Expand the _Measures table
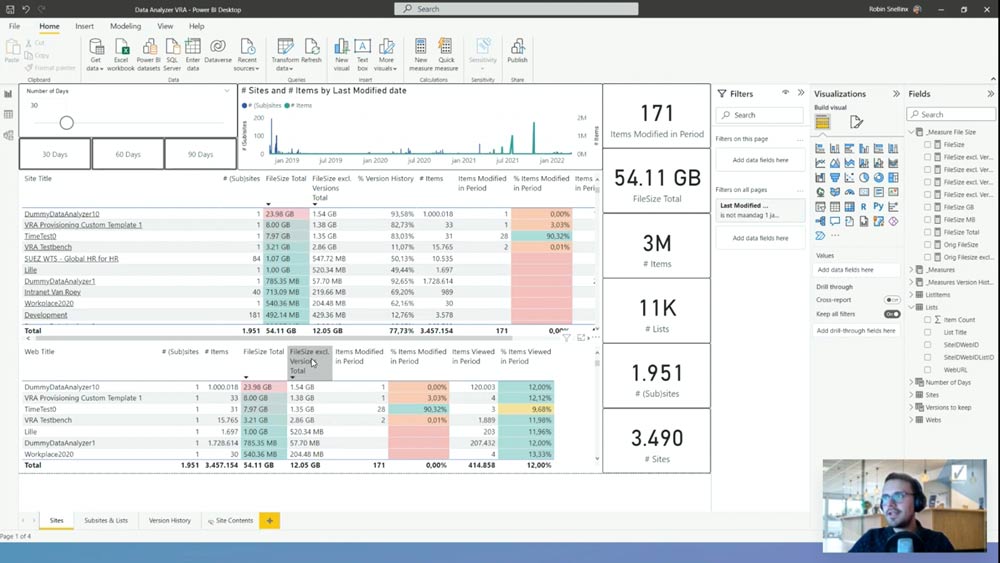The height and width of the screenshot is (563, 1000). pos(911,270)
